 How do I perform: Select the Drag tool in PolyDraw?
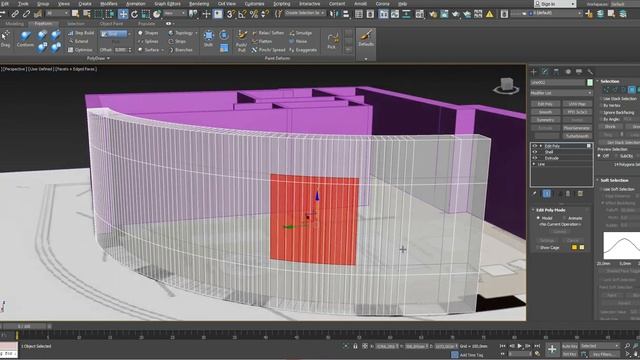[5, 39]
